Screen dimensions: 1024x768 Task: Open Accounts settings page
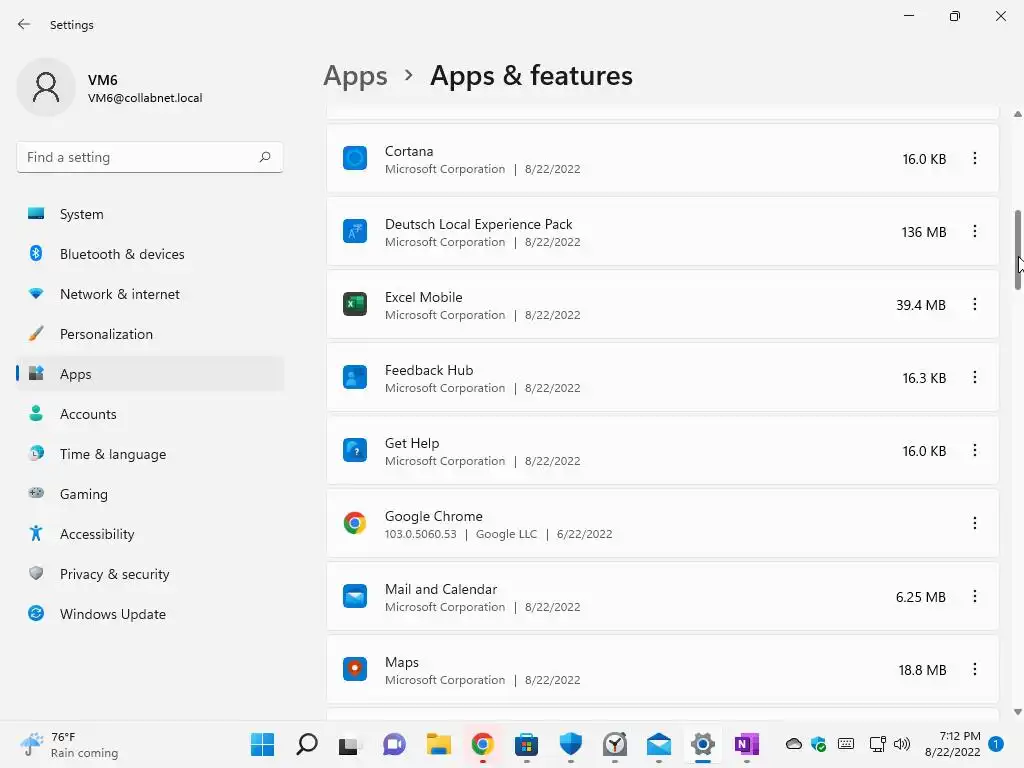(150, 414)
